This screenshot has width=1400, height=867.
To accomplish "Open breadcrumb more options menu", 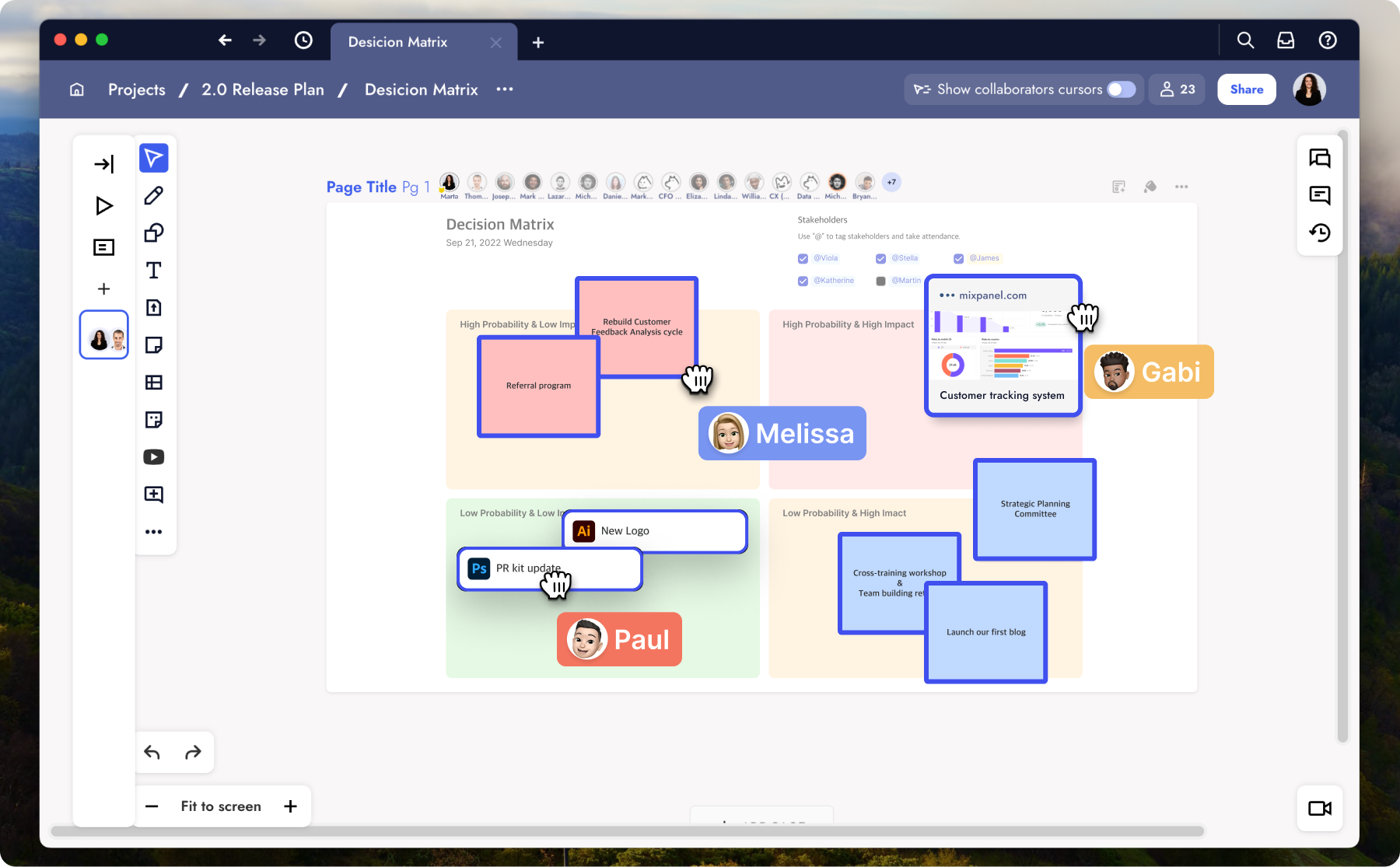I will click(x=505, y=89).
